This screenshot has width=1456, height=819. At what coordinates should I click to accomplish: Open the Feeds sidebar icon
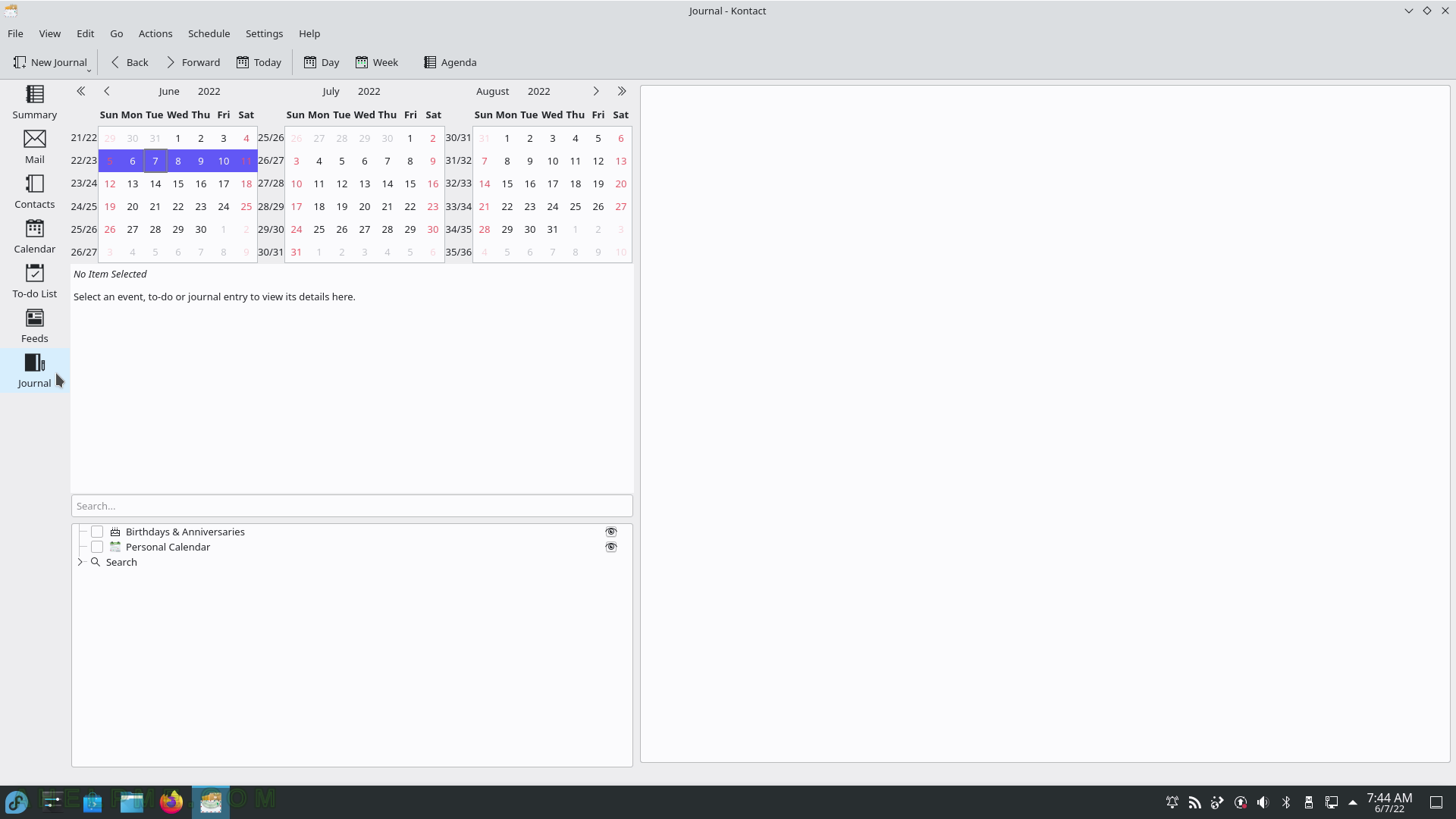[x=34, y=326]
